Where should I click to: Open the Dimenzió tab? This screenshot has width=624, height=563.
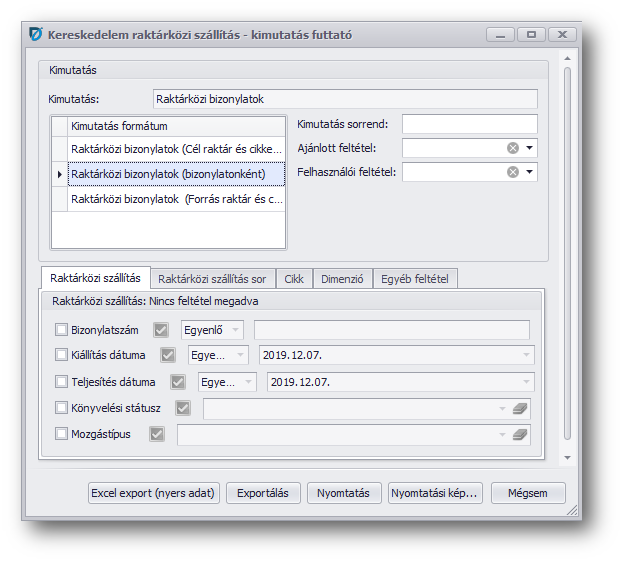click(x=342, y=279)
